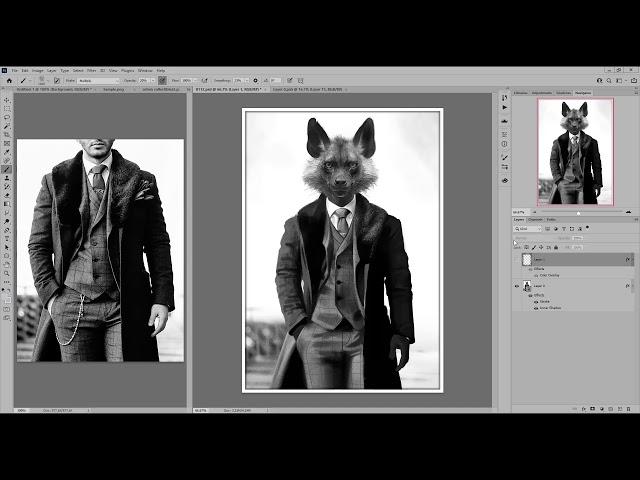Hide the Stroke effect on Layer 0
640x480 pixels.
point(536,302)
